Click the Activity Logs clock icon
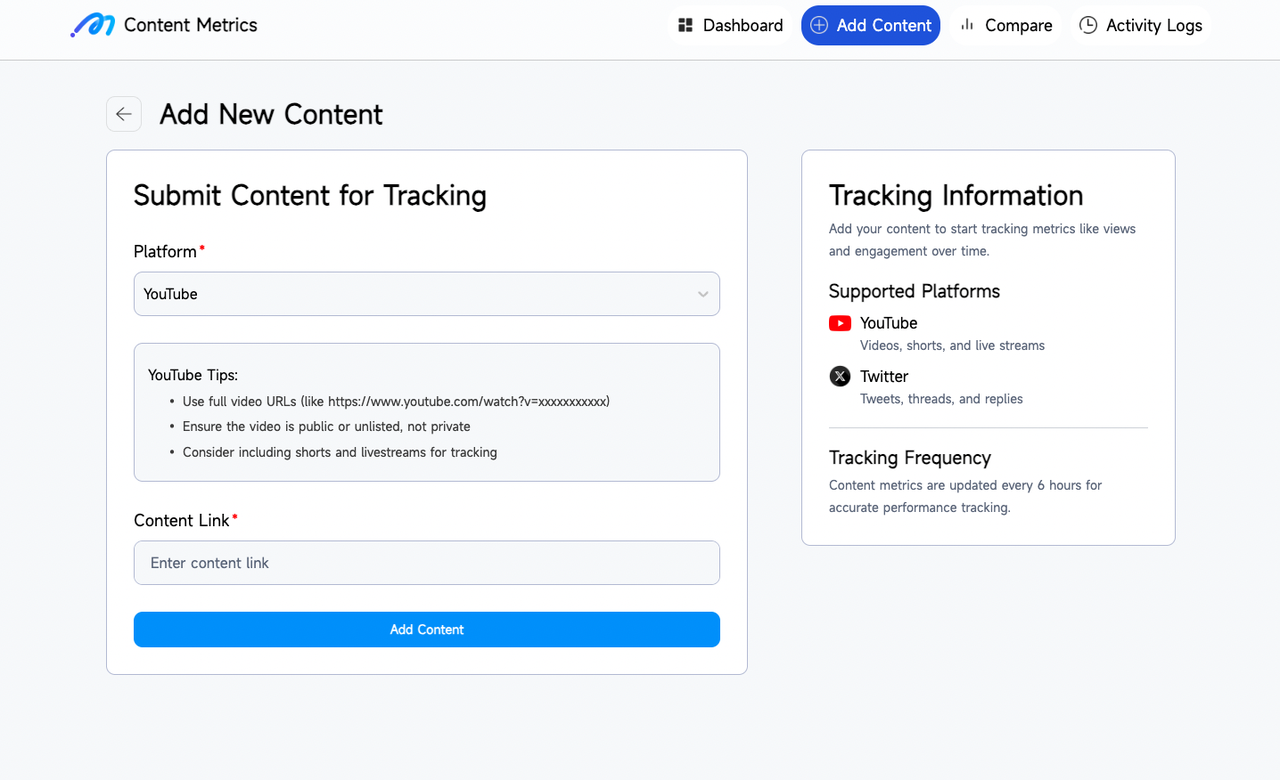 1088,25
